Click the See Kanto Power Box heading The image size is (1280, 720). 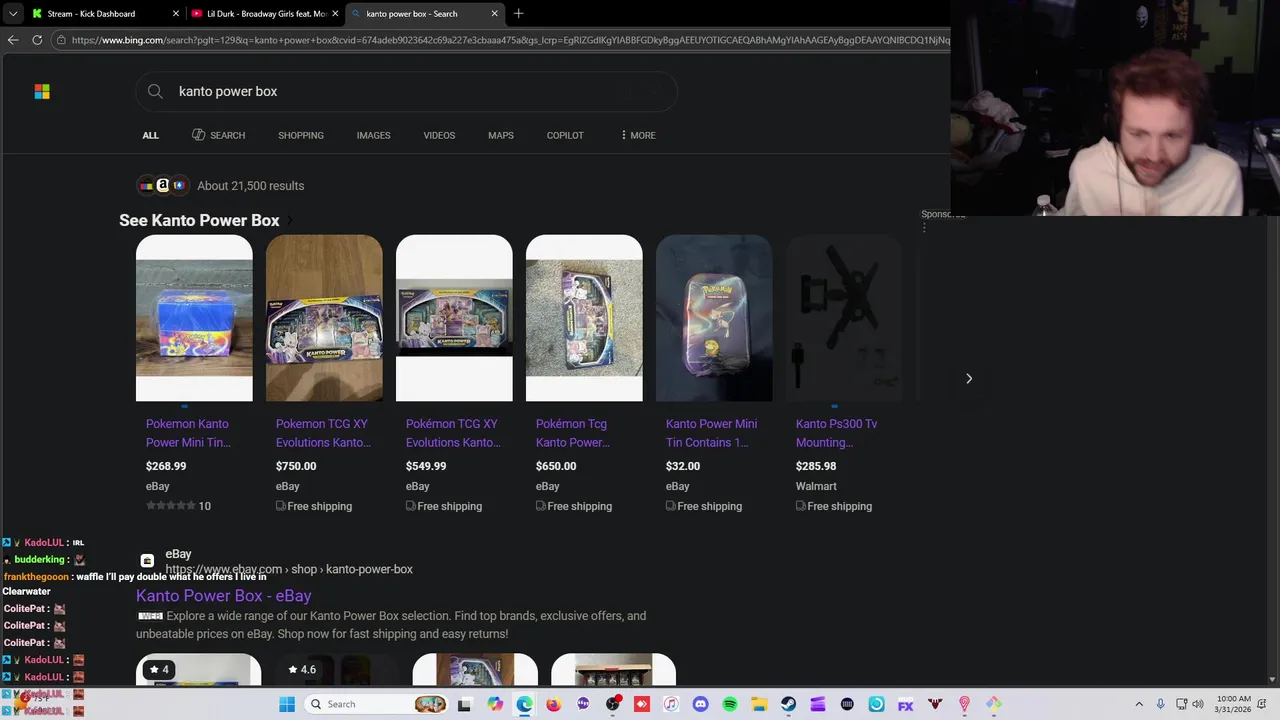point(199,220)
